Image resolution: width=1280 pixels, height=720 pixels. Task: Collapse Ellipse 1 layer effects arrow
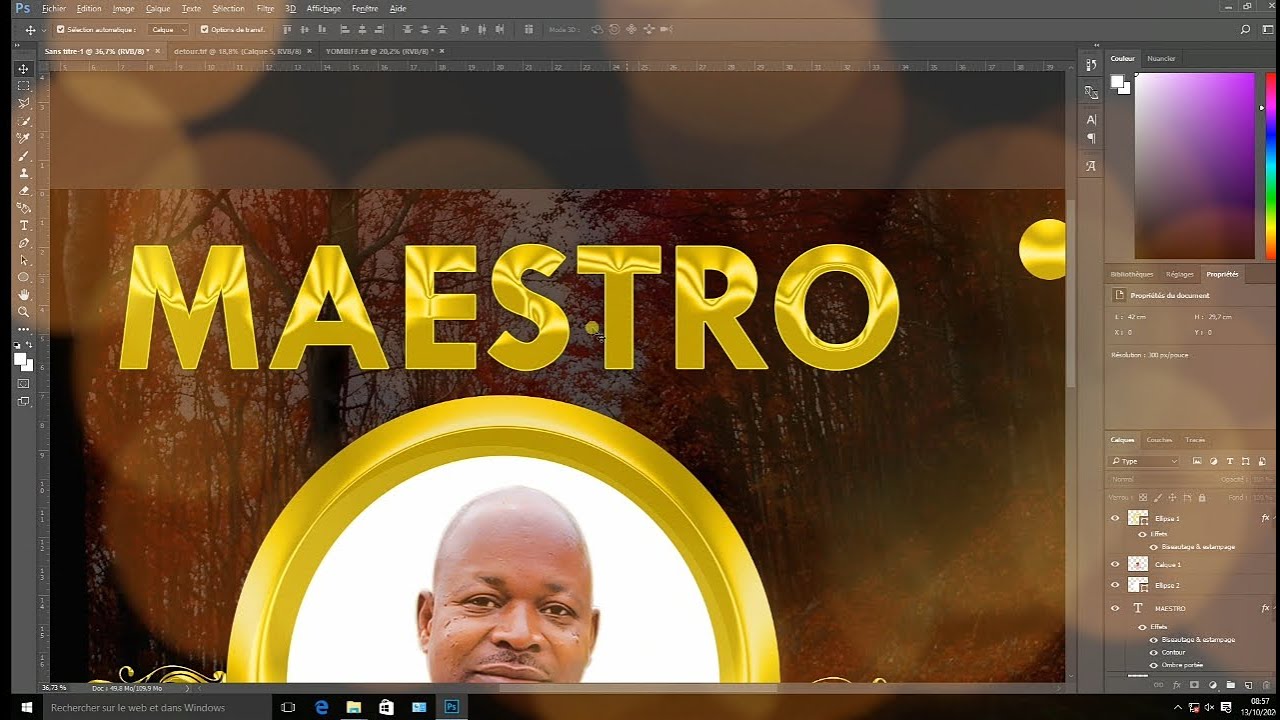tap(1276, 518)
